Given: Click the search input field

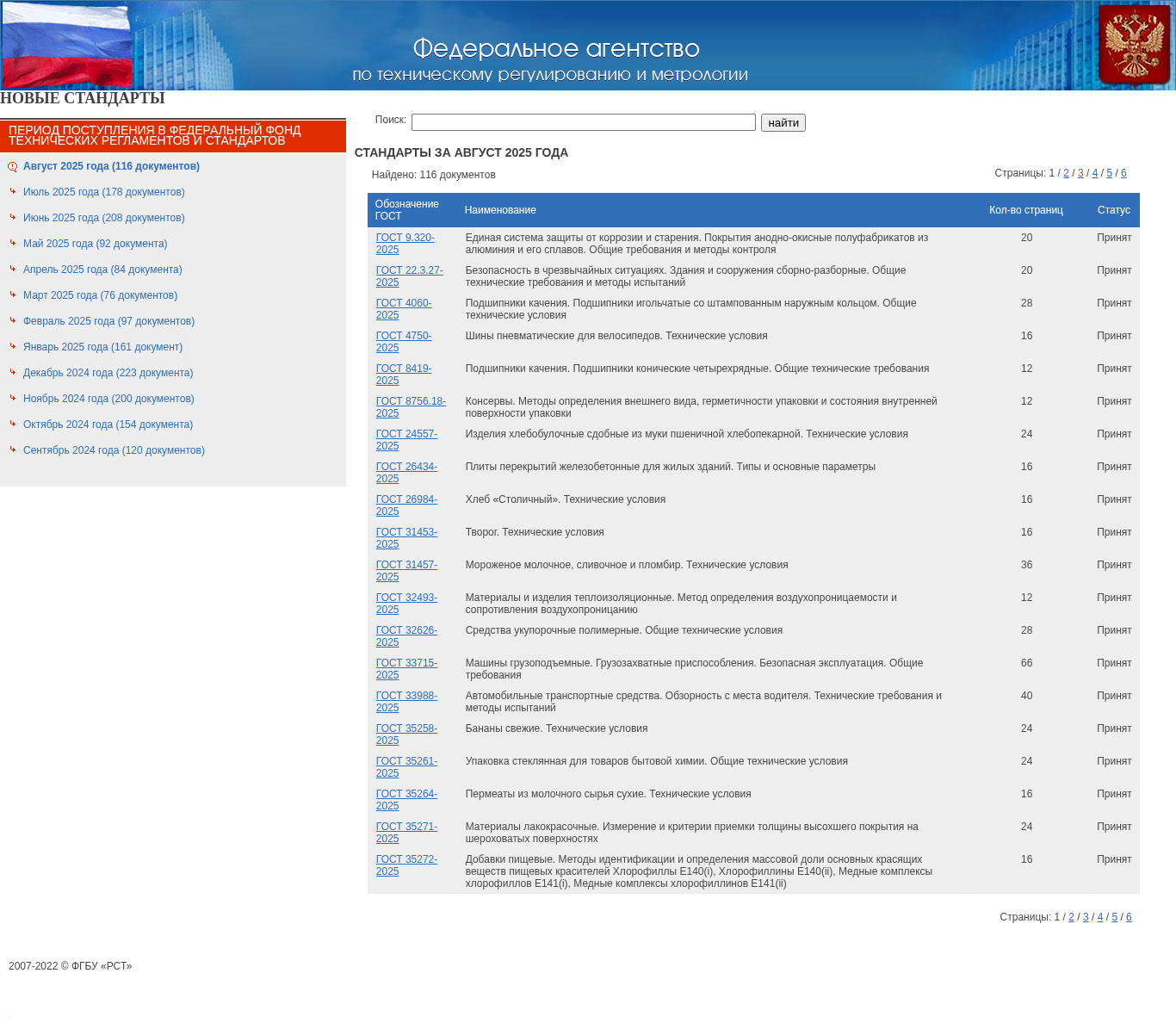Looking at the screenshot, I should pyautogui.click(x=584, y=122).
